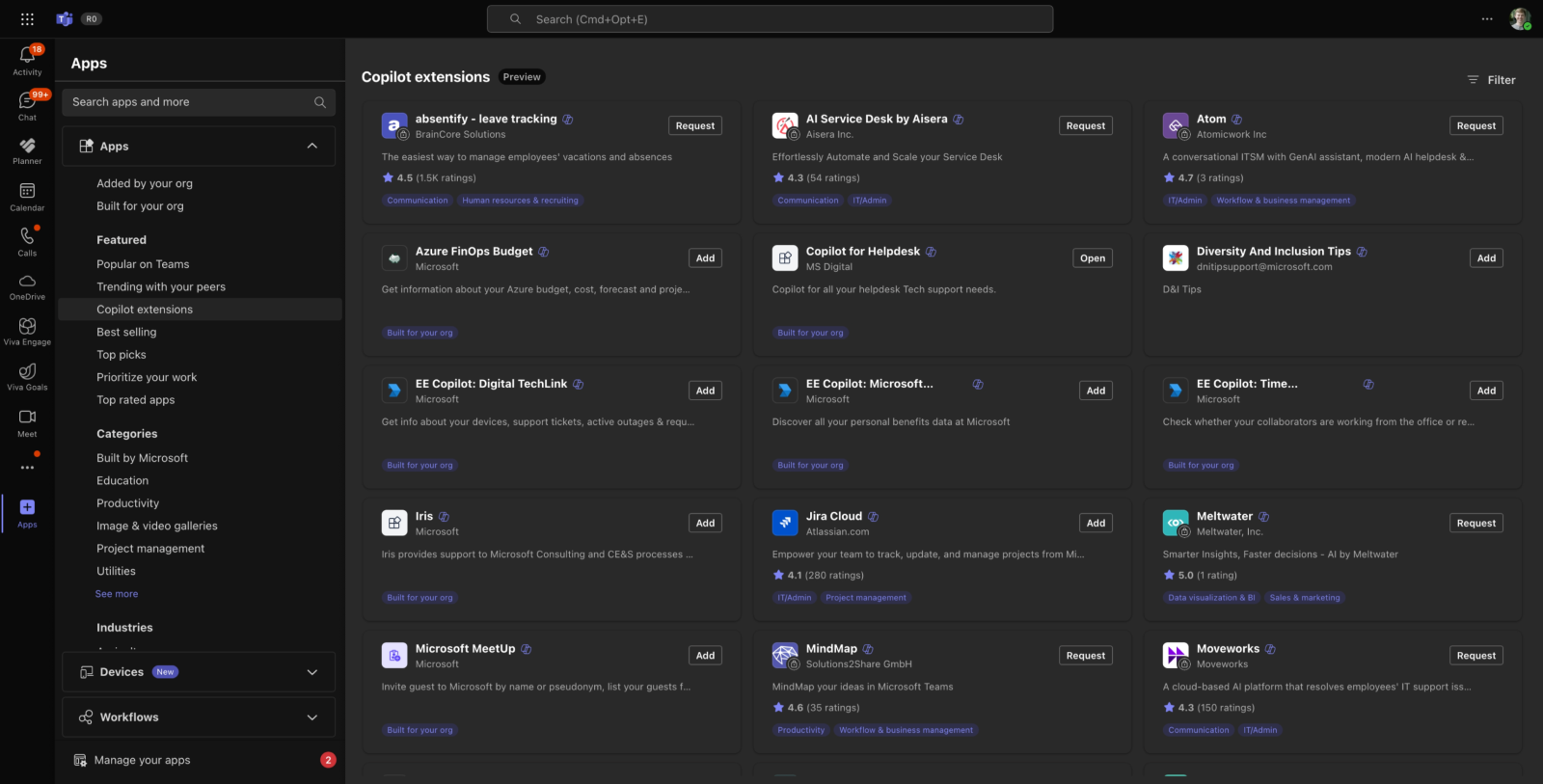Screen dimensions: 1543x784
Task: Select Education category
Action: [122, 480]
